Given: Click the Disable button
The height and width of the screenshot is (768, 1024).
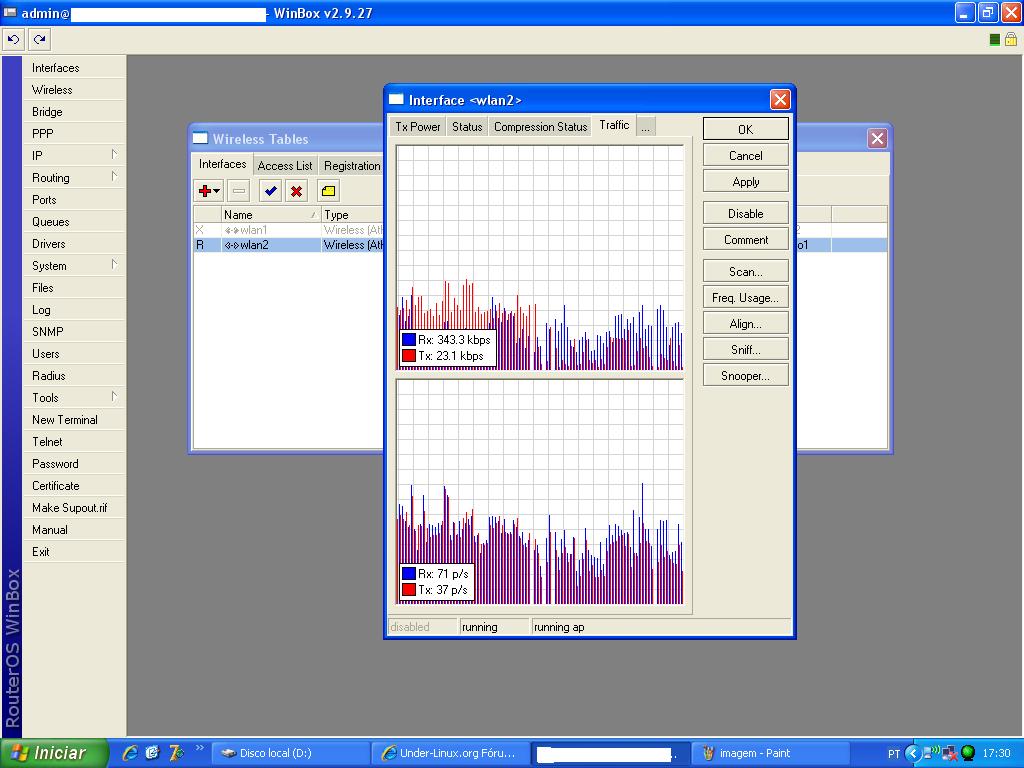Looking at the screenshot, I should (x=745, y=214).
